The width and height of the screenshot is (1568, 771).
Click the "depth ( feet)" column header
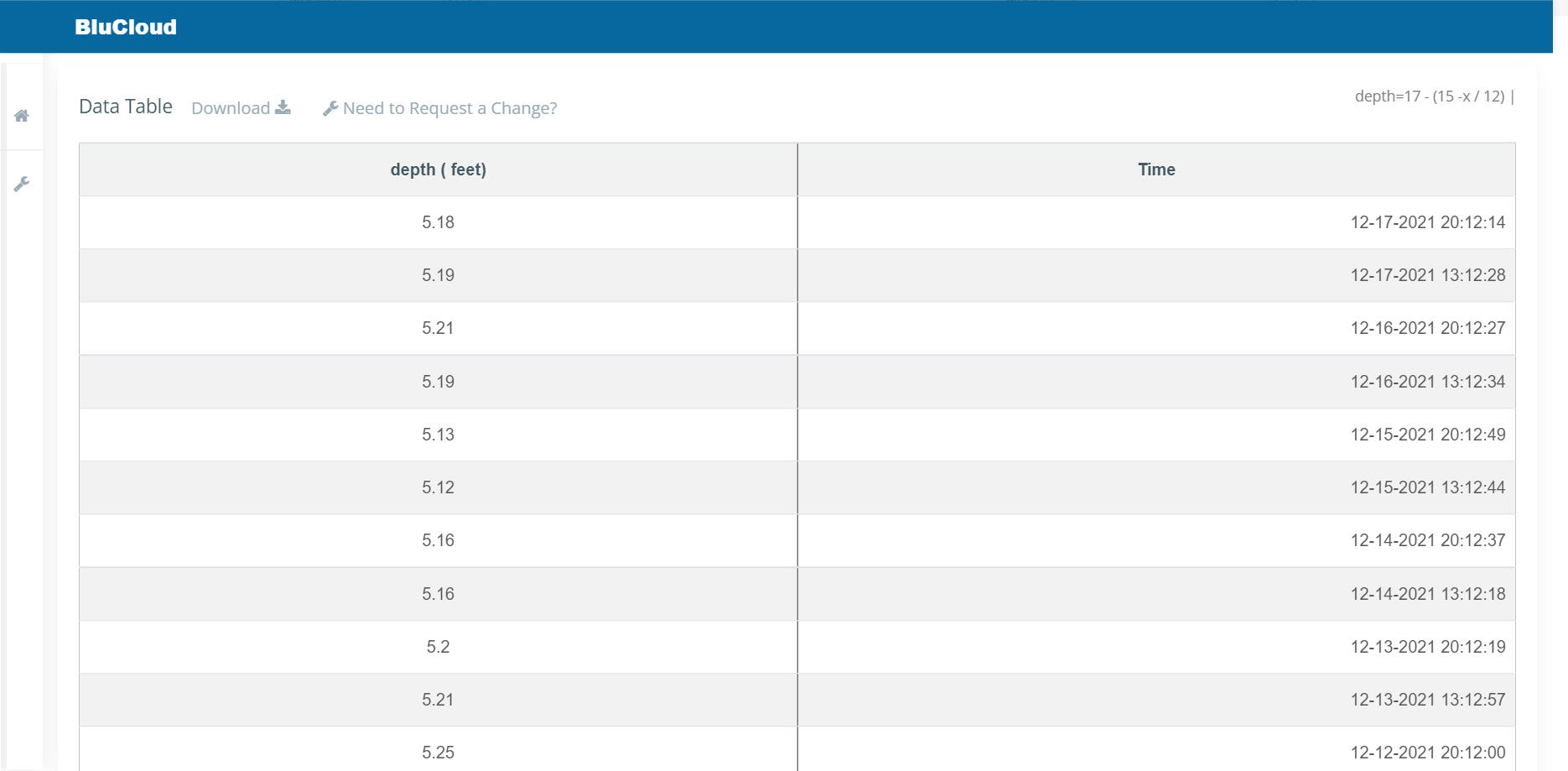tap(438, 169)
